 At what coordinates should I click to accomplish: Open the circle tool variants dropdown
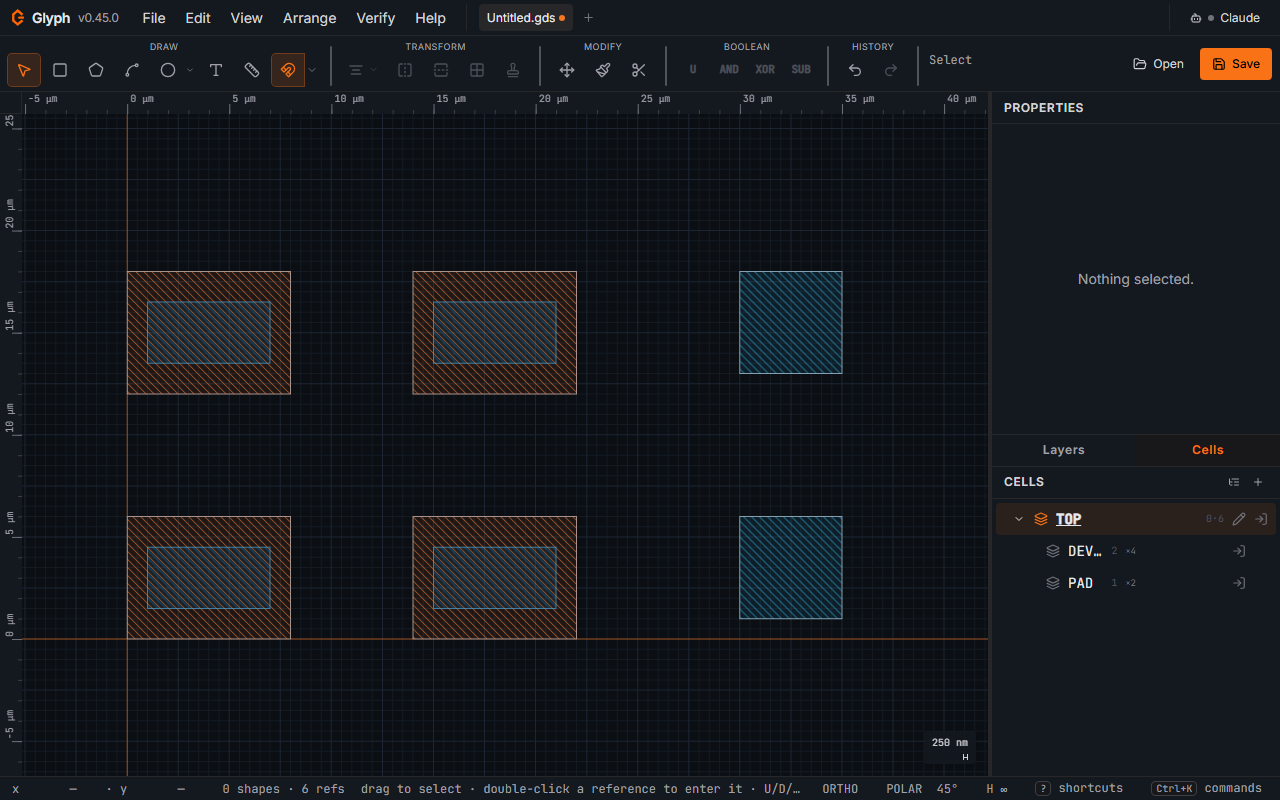pyautogui.click(x=189, y=70)
